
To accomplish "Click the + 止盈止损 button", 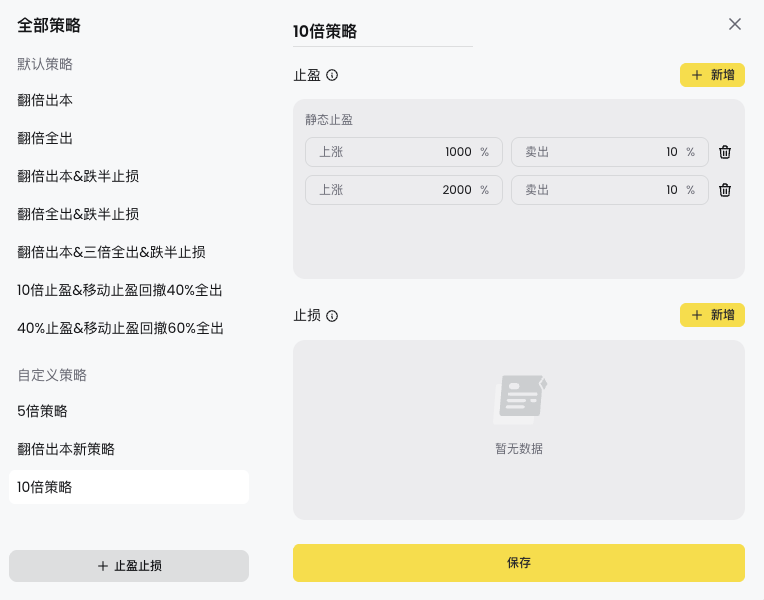I will pos(129,566).
